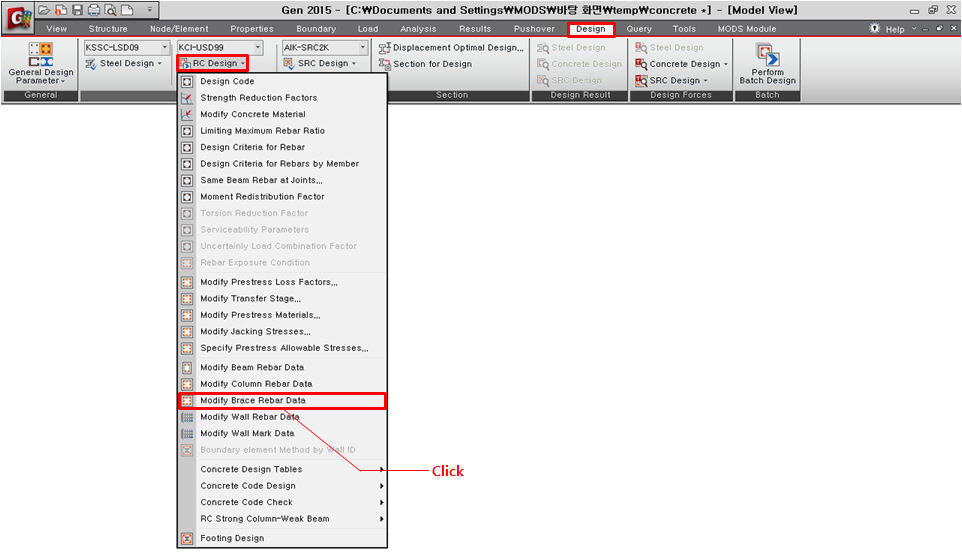Click the midas Gen application logo button
The image size is (962, 554).
coord(17,17)
